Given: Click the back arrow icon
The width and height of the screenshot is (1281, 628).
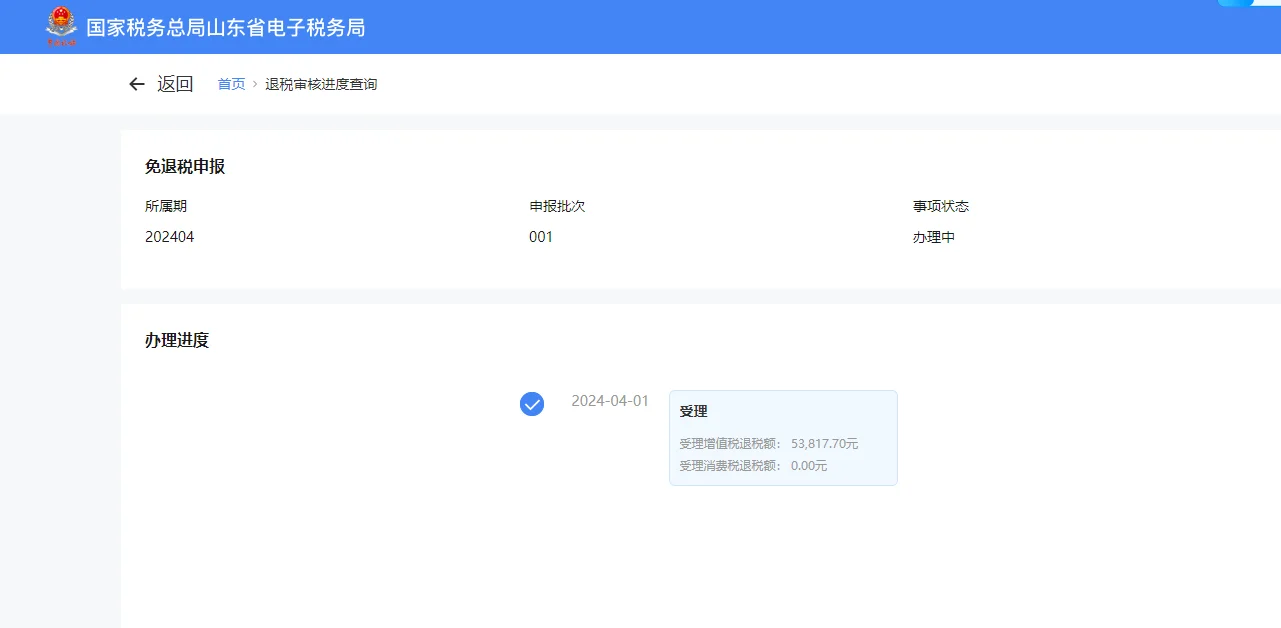Looking at the screenshot, I should coord(137,84).
